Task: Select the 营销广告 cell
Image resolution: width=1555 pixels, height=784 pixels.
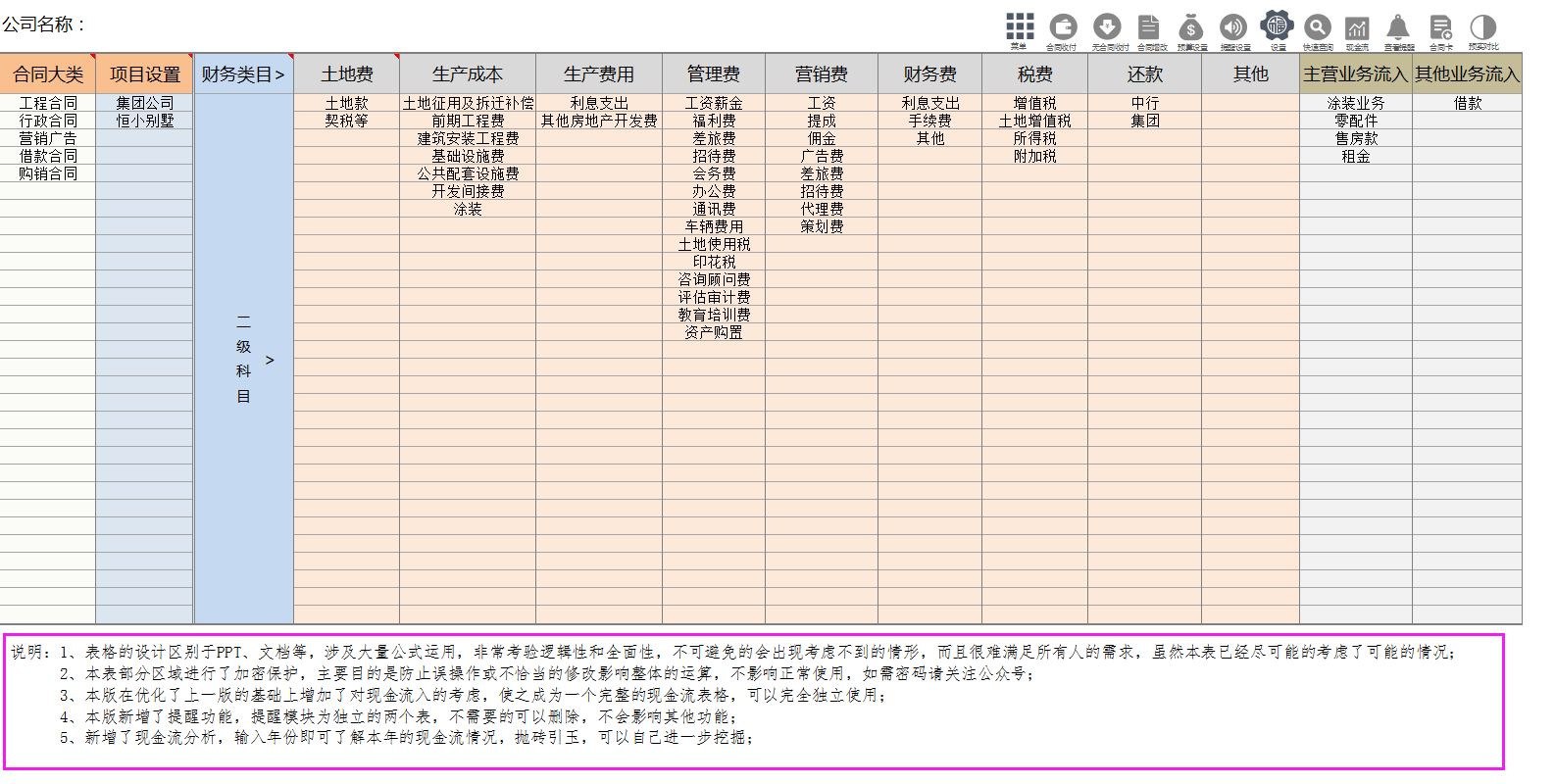Action: point(48,138)
